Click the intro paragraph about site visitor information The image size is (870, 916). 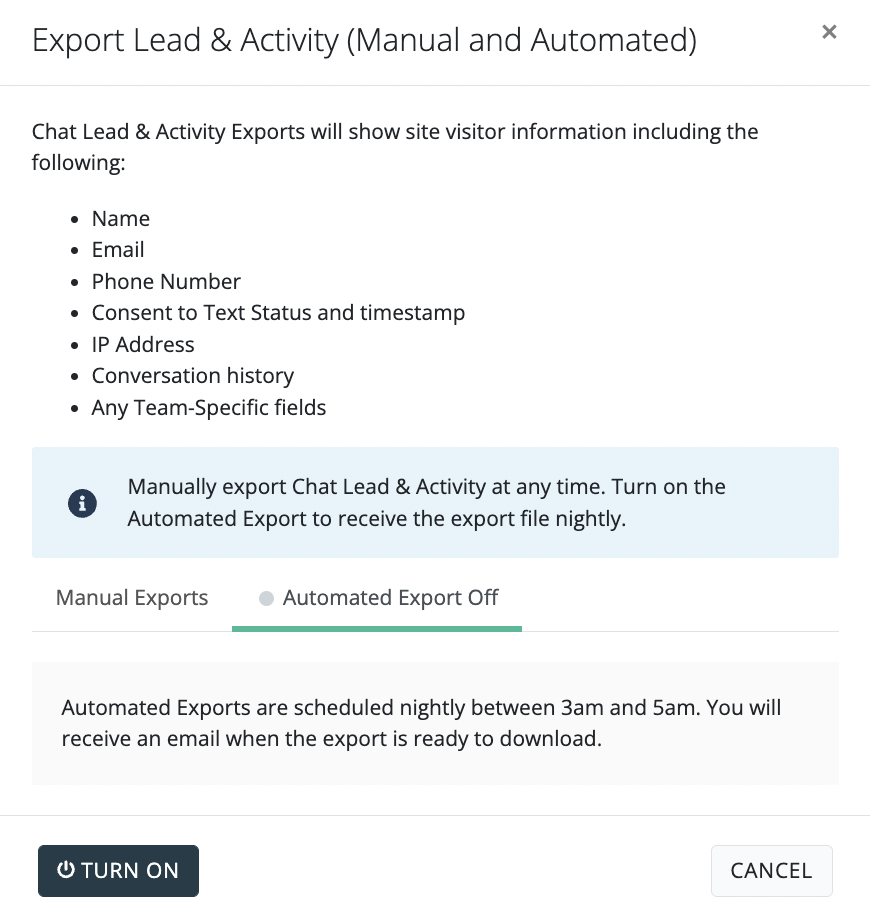tap(395, 146)
